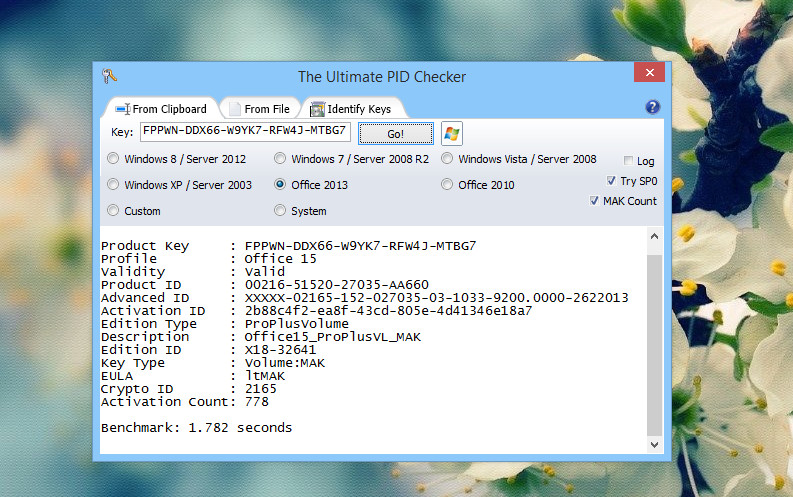Screen dimensions: 793x497
Task: Click the Windows flag logo button
Action: pyautogui.click(x=452, y=134)
